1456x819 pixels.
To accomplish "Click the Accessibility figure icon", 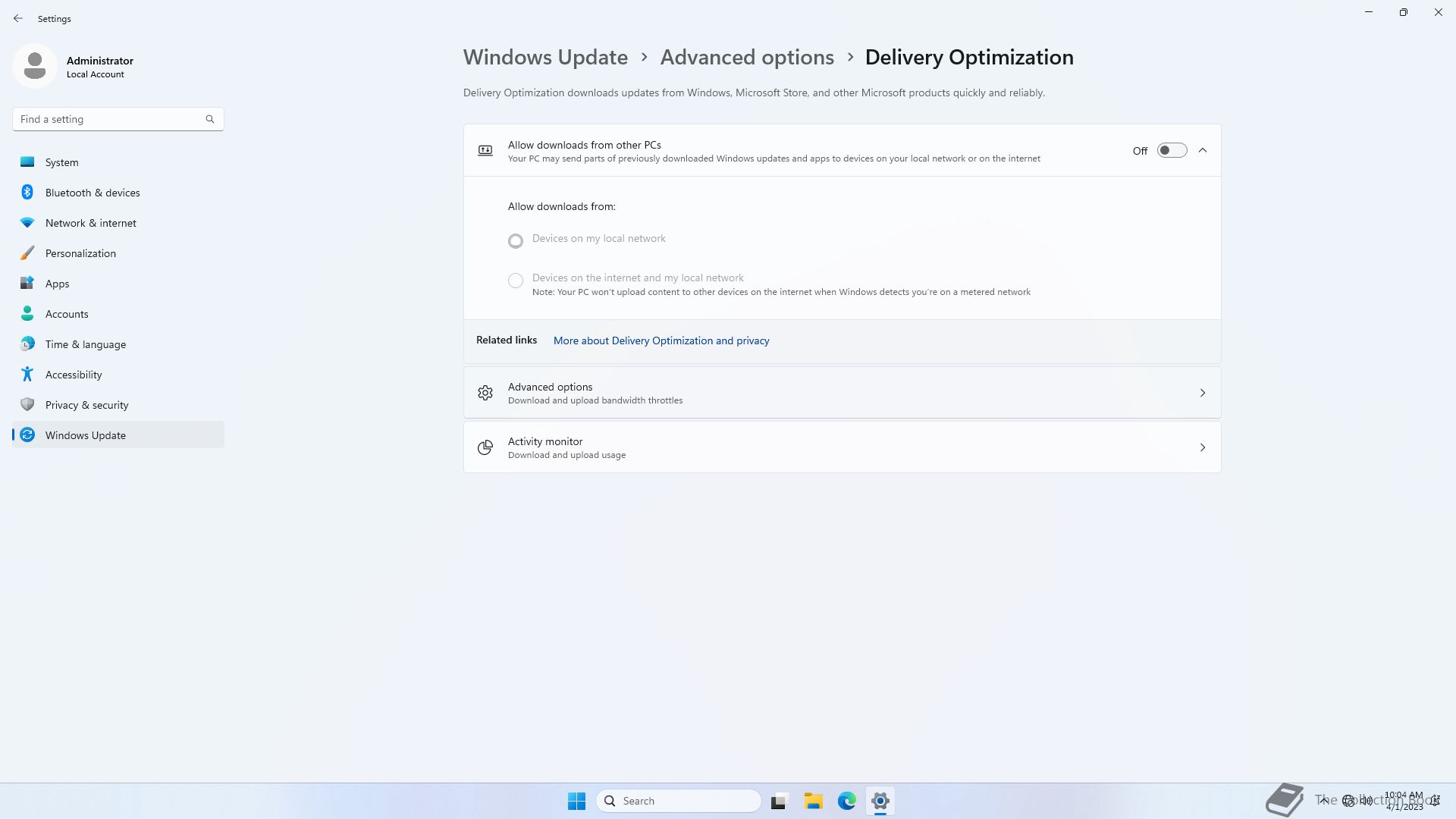I will [x=27, y=374].
